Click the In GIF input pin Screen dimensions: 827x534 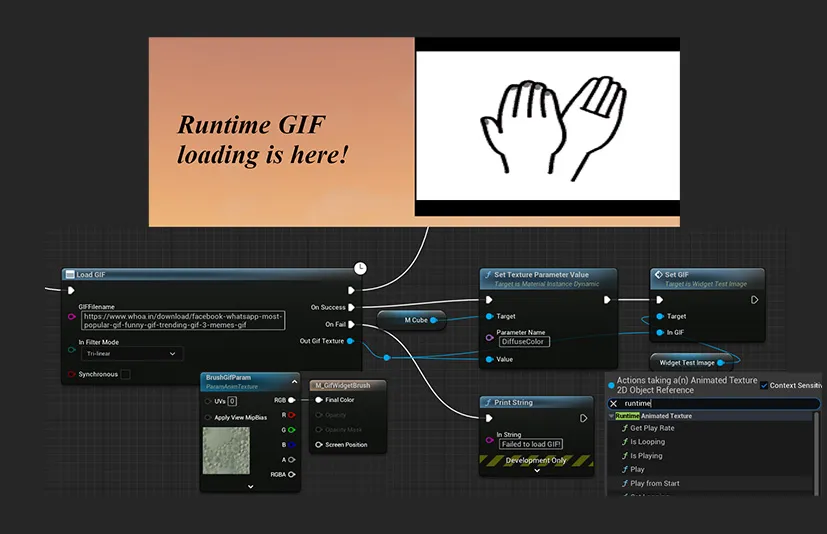659,332
